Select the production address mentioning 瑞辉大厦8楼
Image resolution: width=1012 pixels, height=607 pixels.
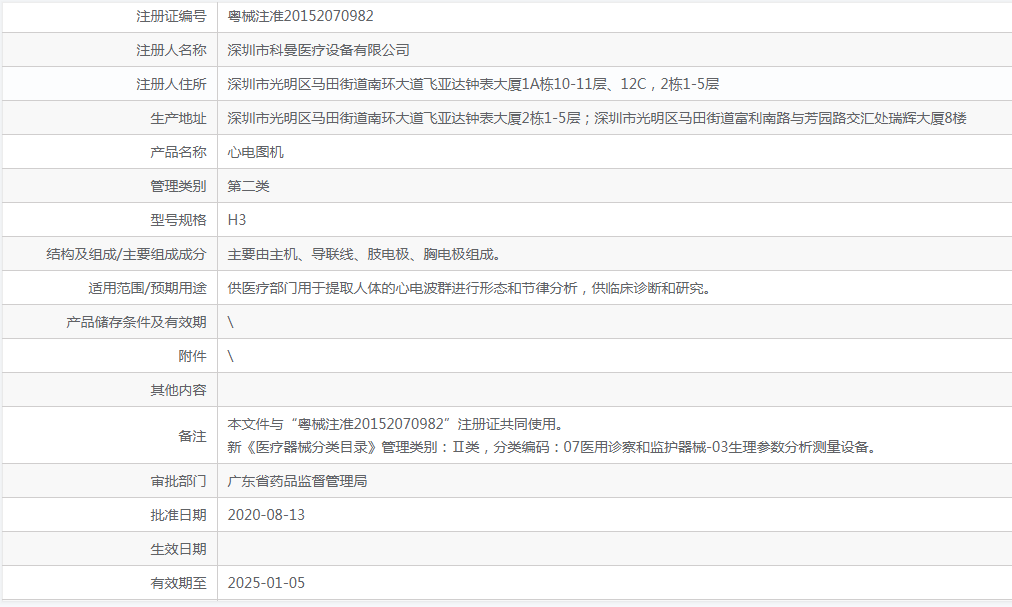(597, 118)
